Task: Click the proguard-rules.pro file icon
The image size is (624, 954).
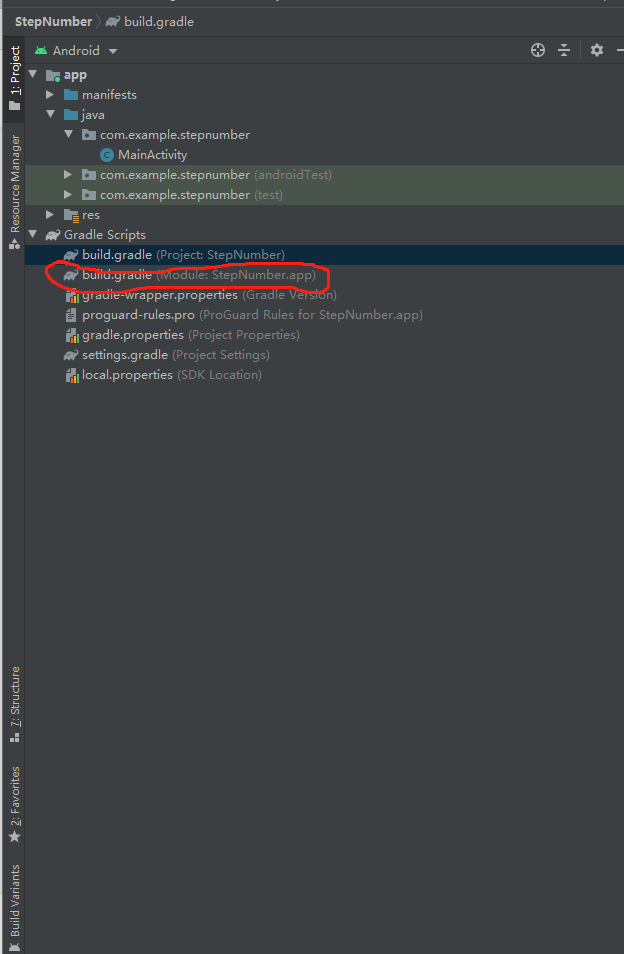Action: [x=71, y=315]
